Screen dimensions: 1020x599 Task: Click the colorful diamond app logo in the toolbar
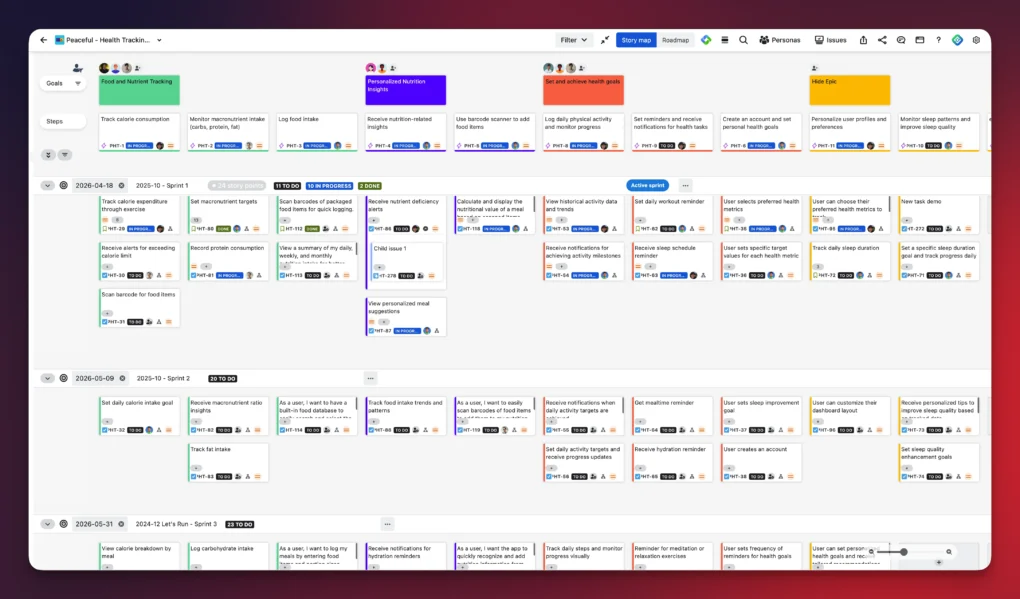coord(706,40)
